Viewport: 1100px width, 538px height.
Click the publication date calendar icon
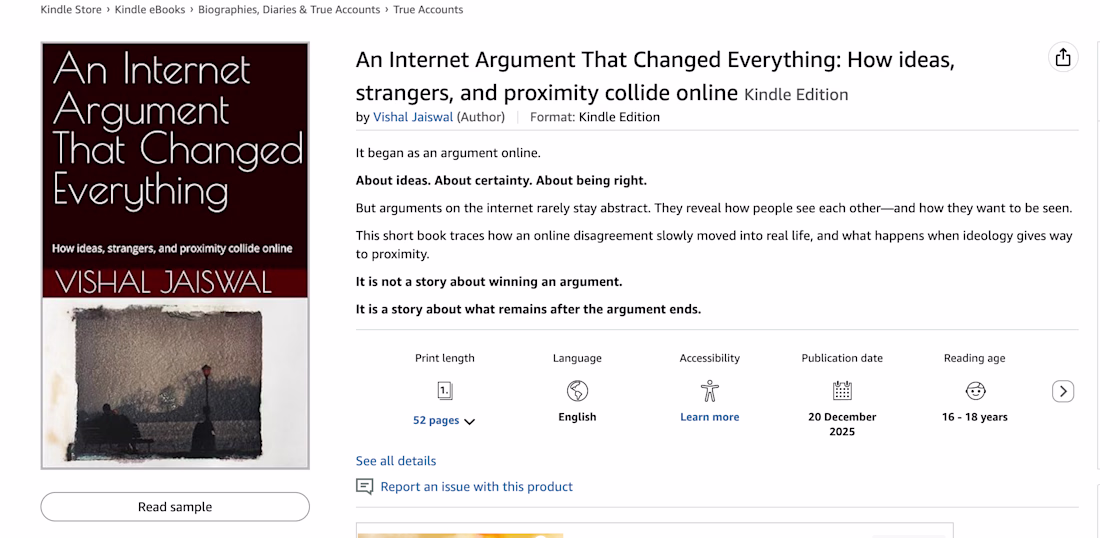842,391
